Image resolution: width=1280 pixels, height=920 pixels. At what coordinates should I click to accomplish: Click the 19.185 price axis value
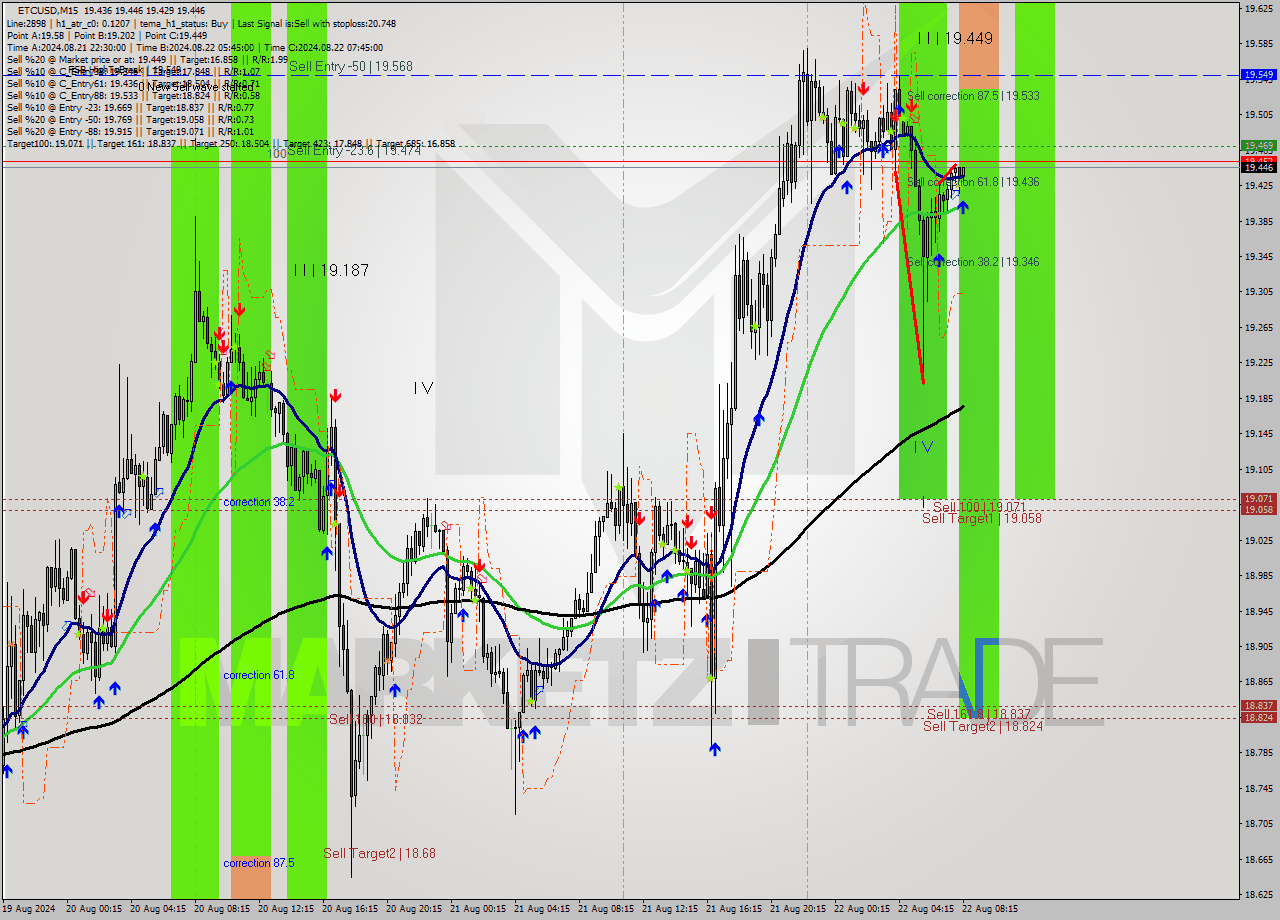pos(1258,399)
